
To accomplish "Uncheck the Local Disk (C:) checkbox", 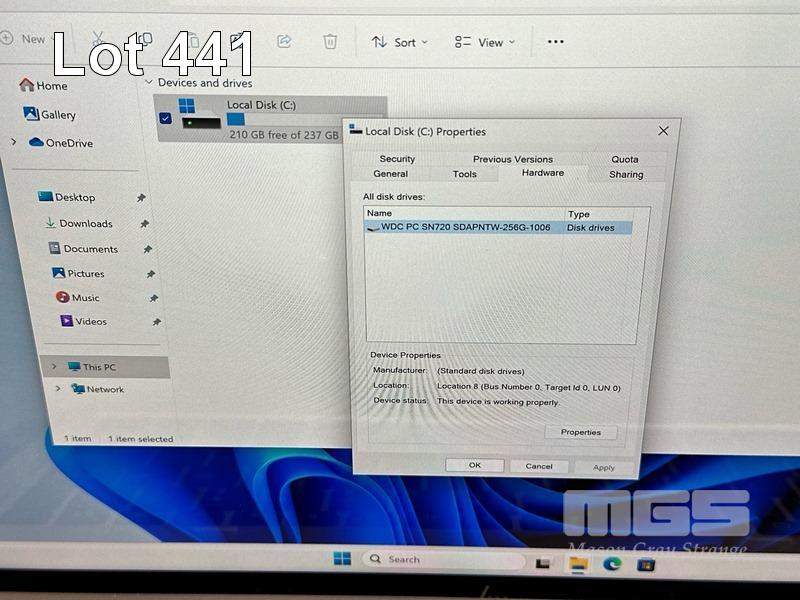I will 165,118.
